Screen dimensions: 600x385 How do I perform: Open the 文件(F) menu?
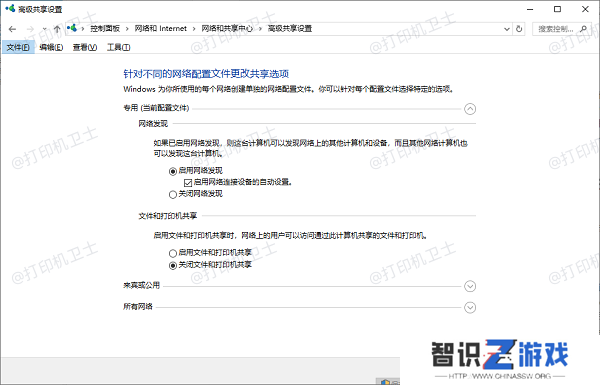[x=18, y=47]
